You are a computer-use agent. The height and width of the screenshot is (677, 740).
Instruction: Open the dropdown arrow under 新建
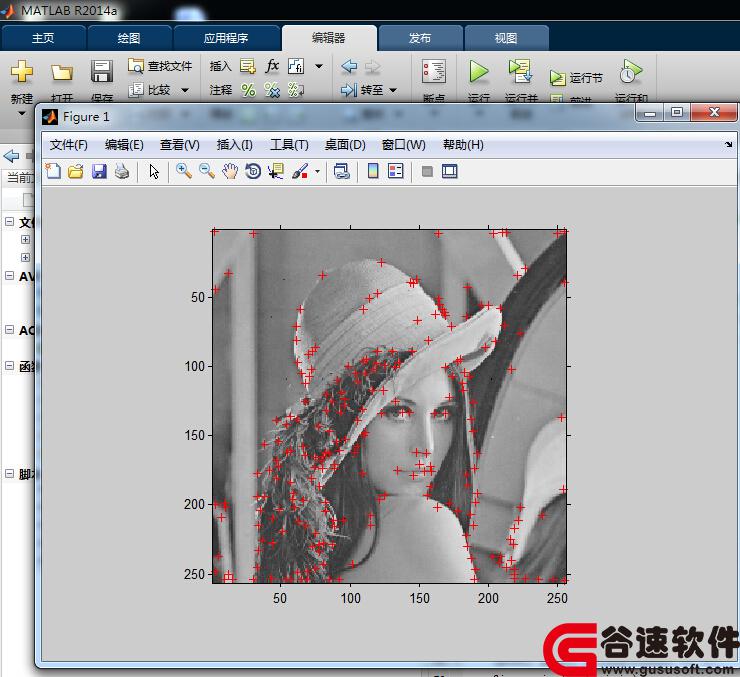[22, 113]
